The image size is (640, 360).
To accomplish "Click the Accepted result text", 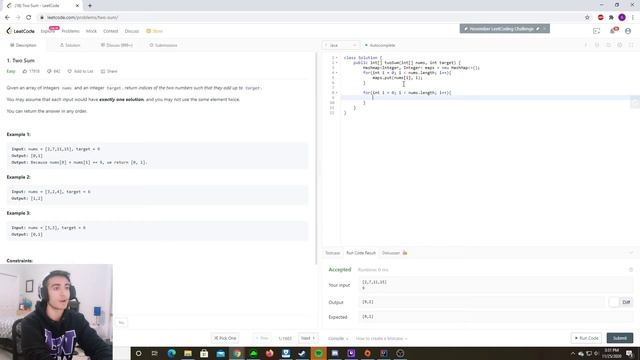I will 340,270.
